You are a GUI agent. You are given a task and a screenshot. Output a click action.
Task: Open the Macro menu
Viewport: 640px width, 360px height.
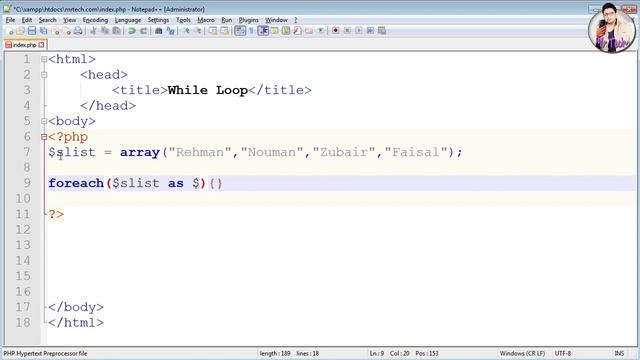(x=206, y=20)
